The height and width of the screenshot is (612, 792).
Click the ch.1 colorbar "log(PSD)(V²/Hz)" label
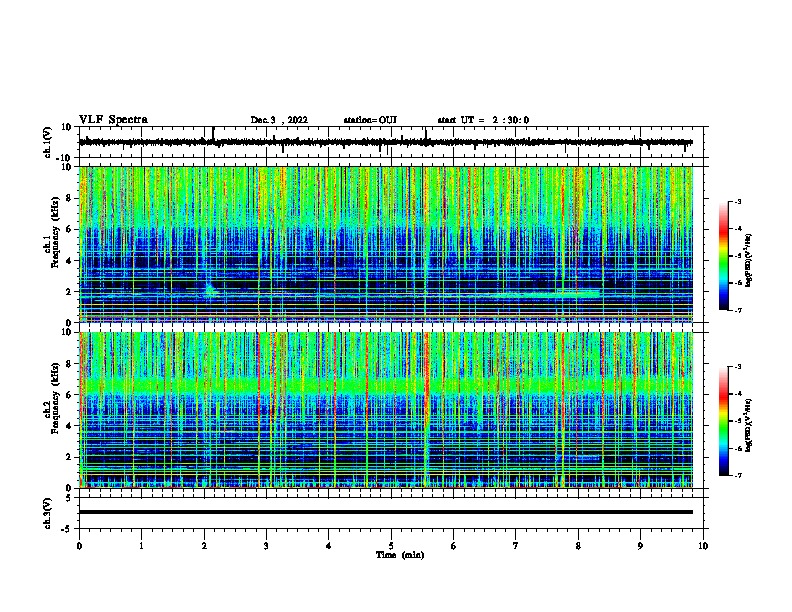point(748,261)
